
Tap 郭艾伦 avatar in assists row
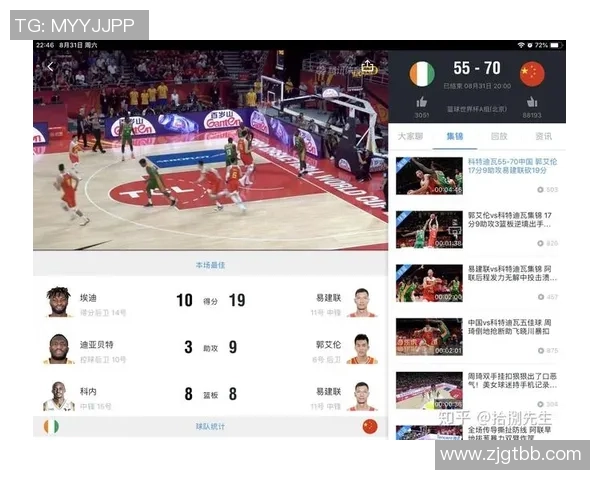tap(361, 348)
